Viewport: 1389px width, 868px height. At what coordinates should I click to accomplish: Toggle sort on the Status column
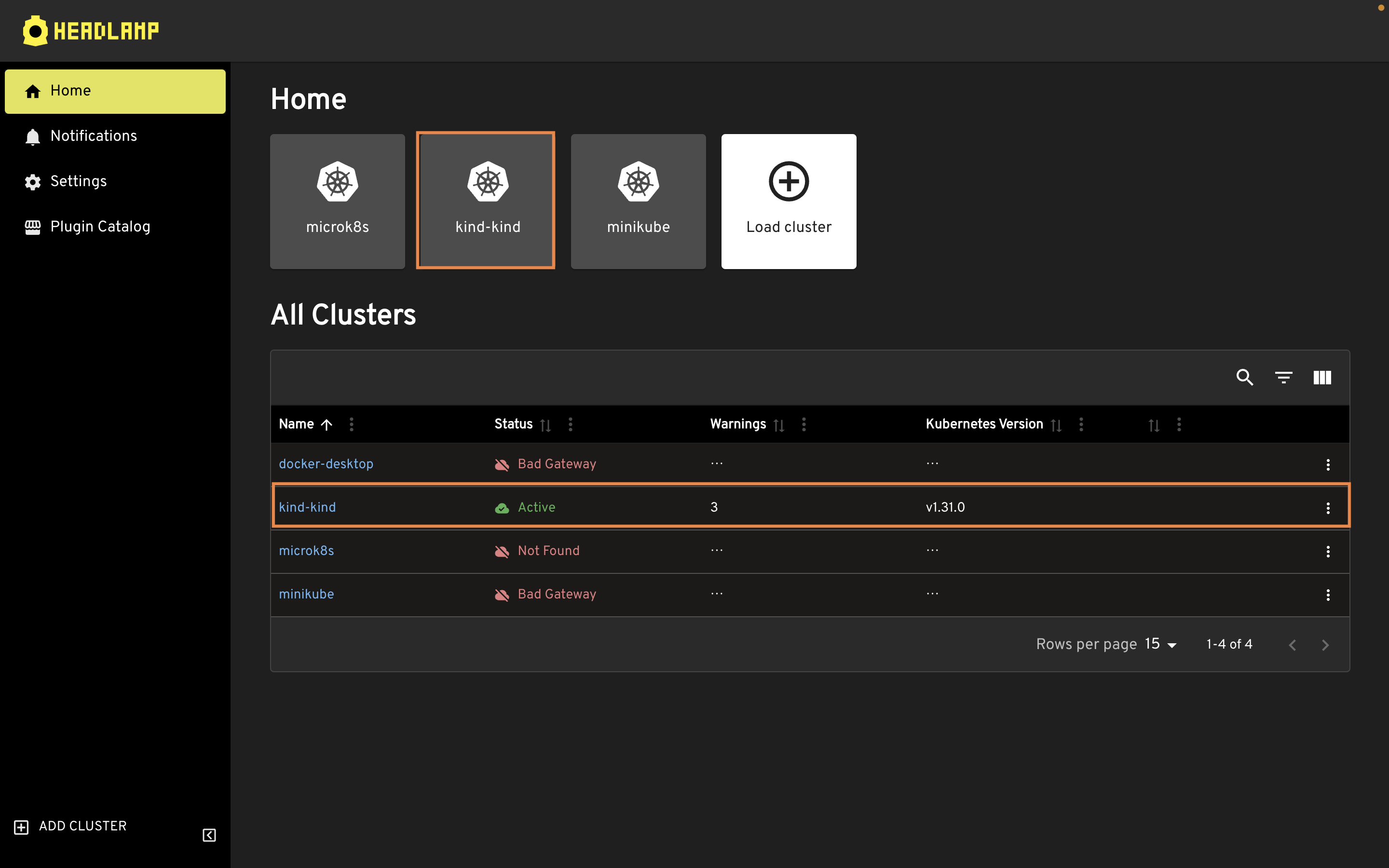pos(545,425)
